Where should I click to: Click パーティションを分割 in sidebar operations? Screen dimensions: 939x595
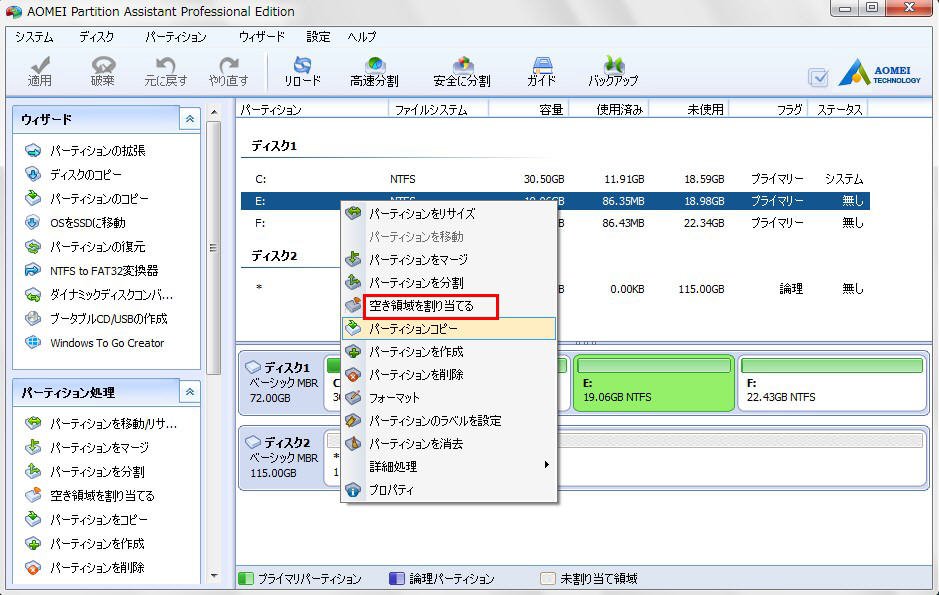coord(97,472)
